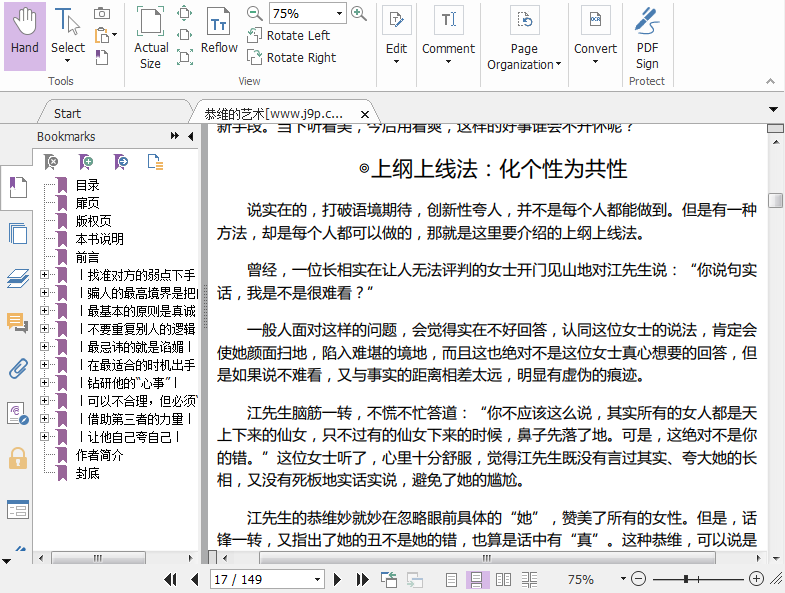
Task: Delete the selected bookmark icon
Action: point(52,162)
